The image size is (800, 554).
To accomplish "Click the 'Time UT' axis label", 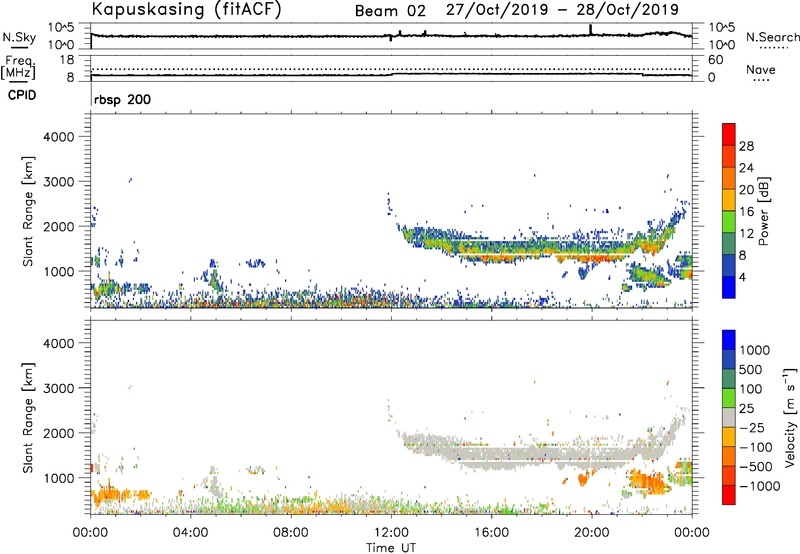I will pos(391,548).
